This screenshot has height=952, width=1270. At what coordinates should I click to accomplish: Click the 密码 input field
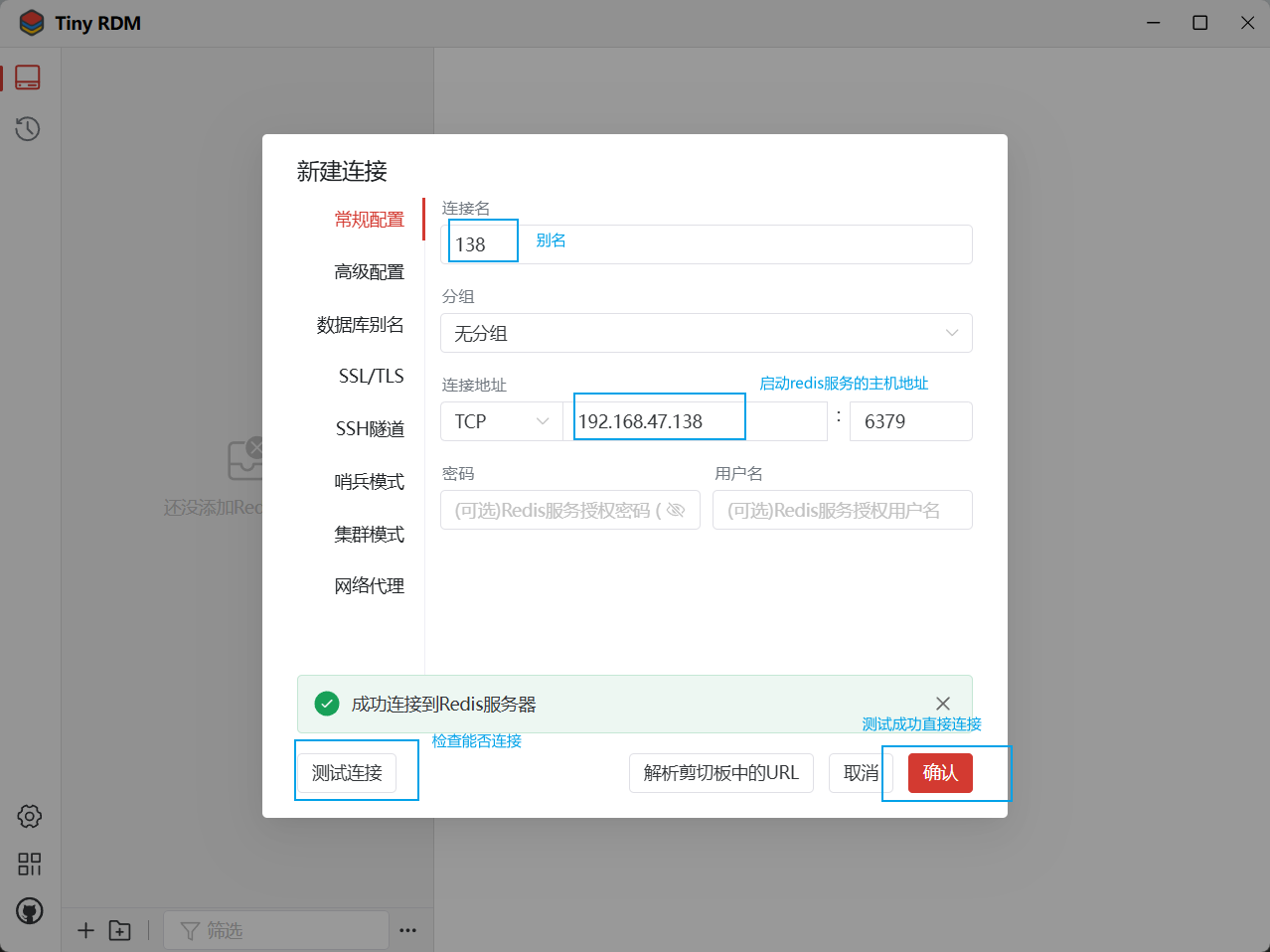pyautogui.click(x=570, y=510)
